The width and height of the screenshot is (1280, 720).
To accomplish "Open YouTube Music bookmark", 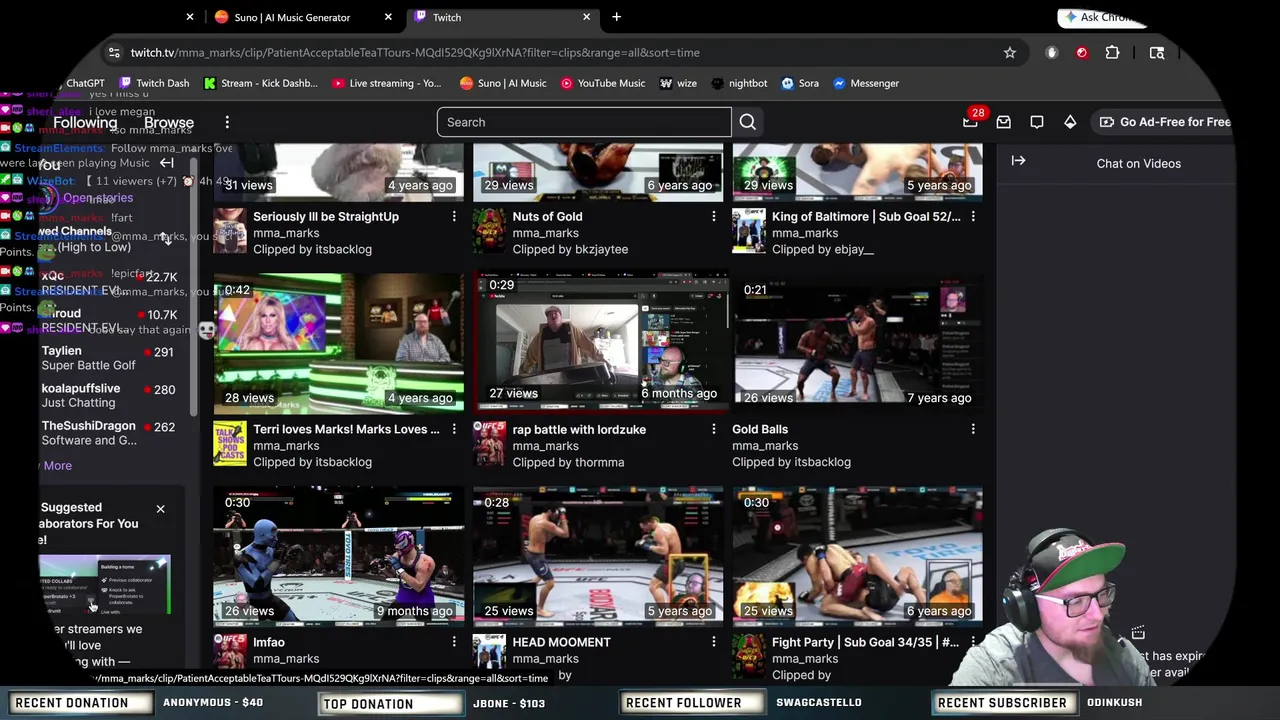I will [602, 84].
